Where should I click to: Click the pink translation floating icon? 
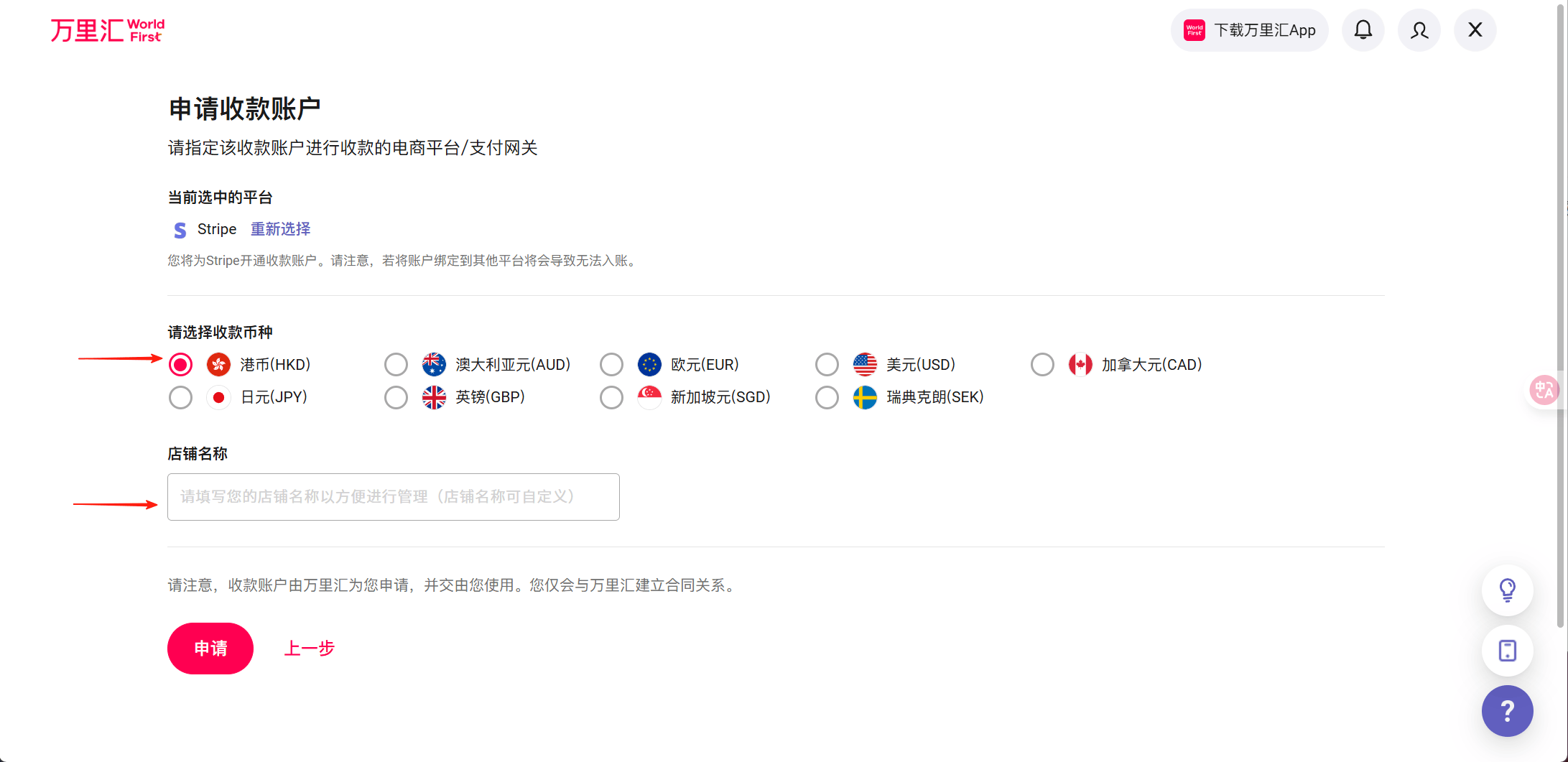point(1544,390)
